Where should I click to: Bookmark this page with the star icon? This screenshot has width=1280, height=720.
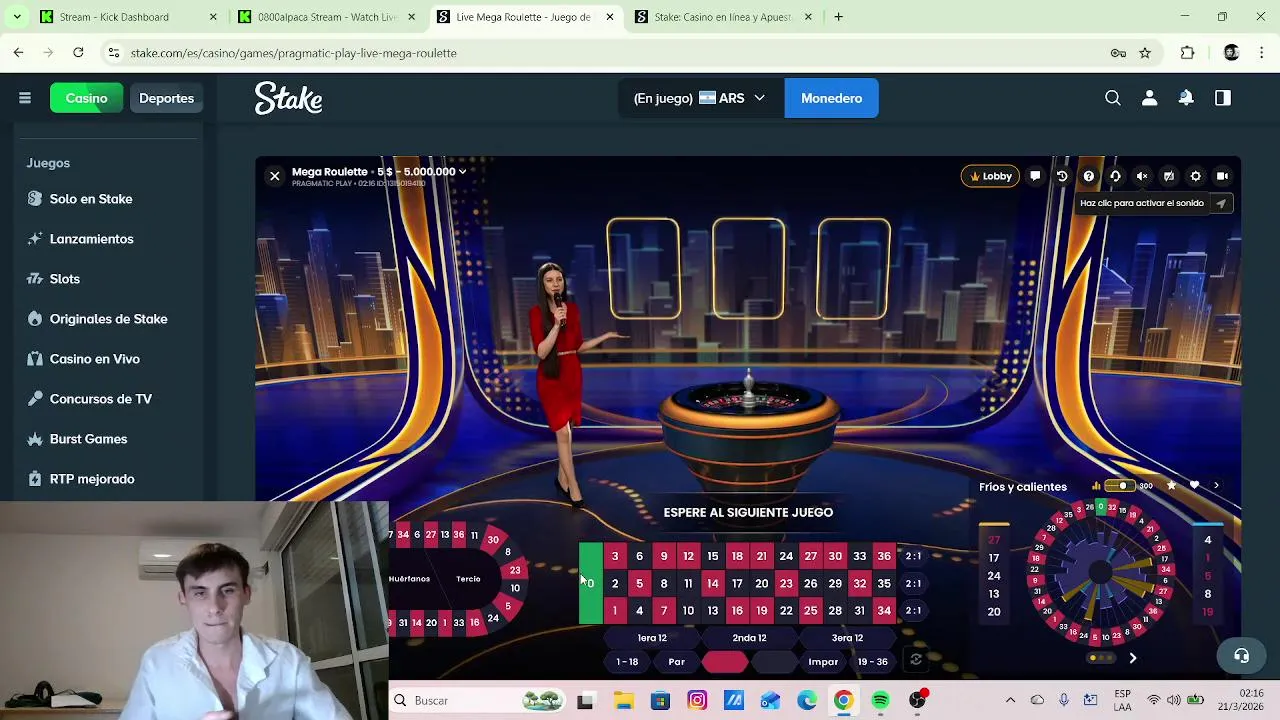(1145, 53)
